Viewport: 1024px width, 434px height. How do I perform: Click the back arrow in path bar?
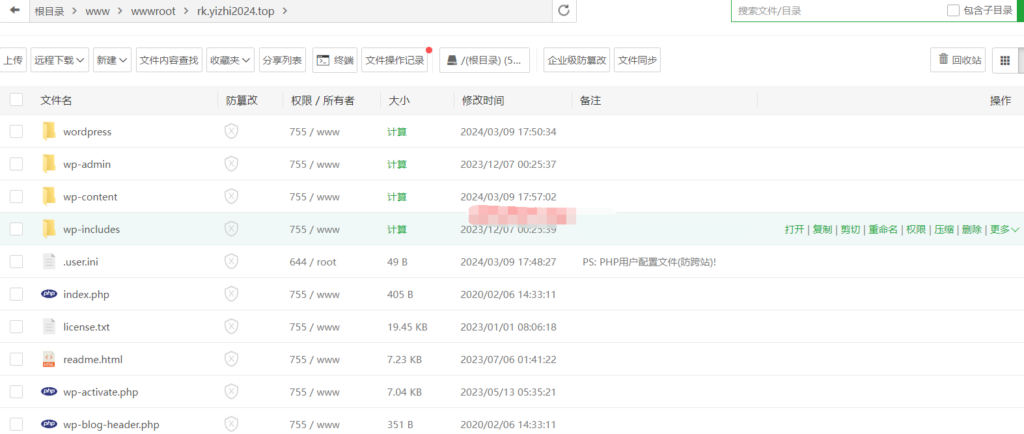(14, 10)
